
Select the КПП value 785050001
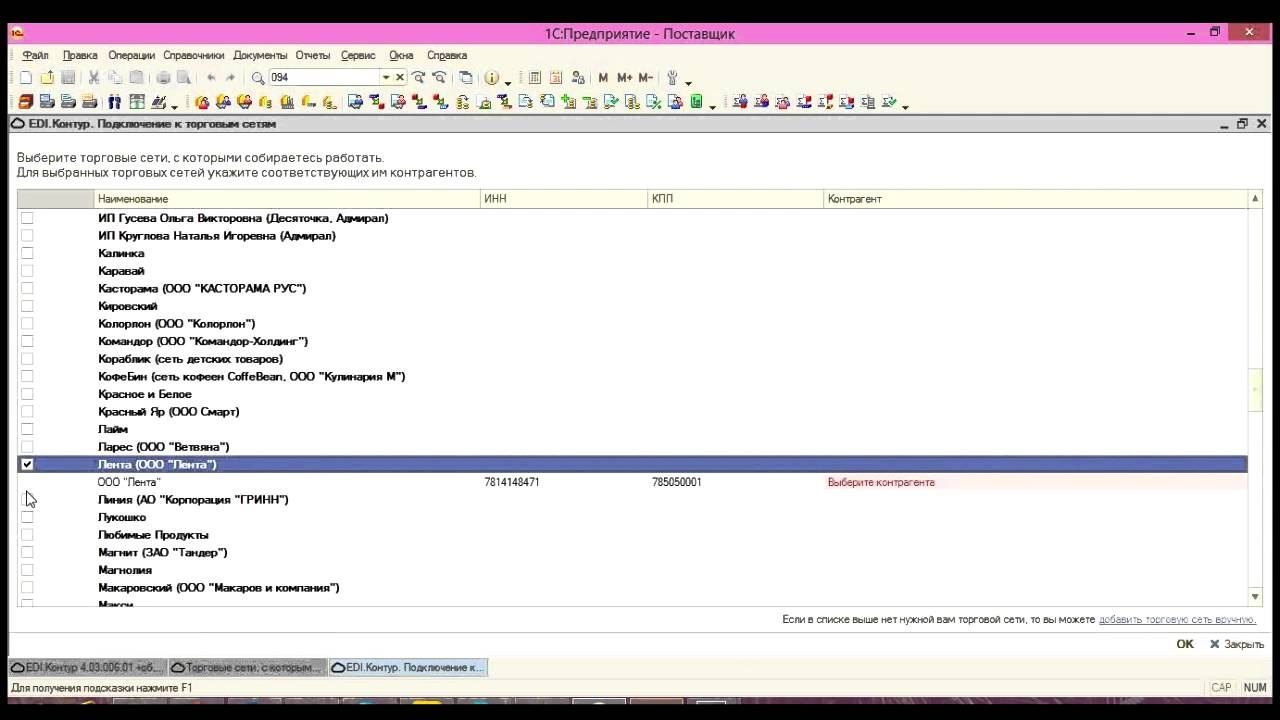(x=677, y=482)
